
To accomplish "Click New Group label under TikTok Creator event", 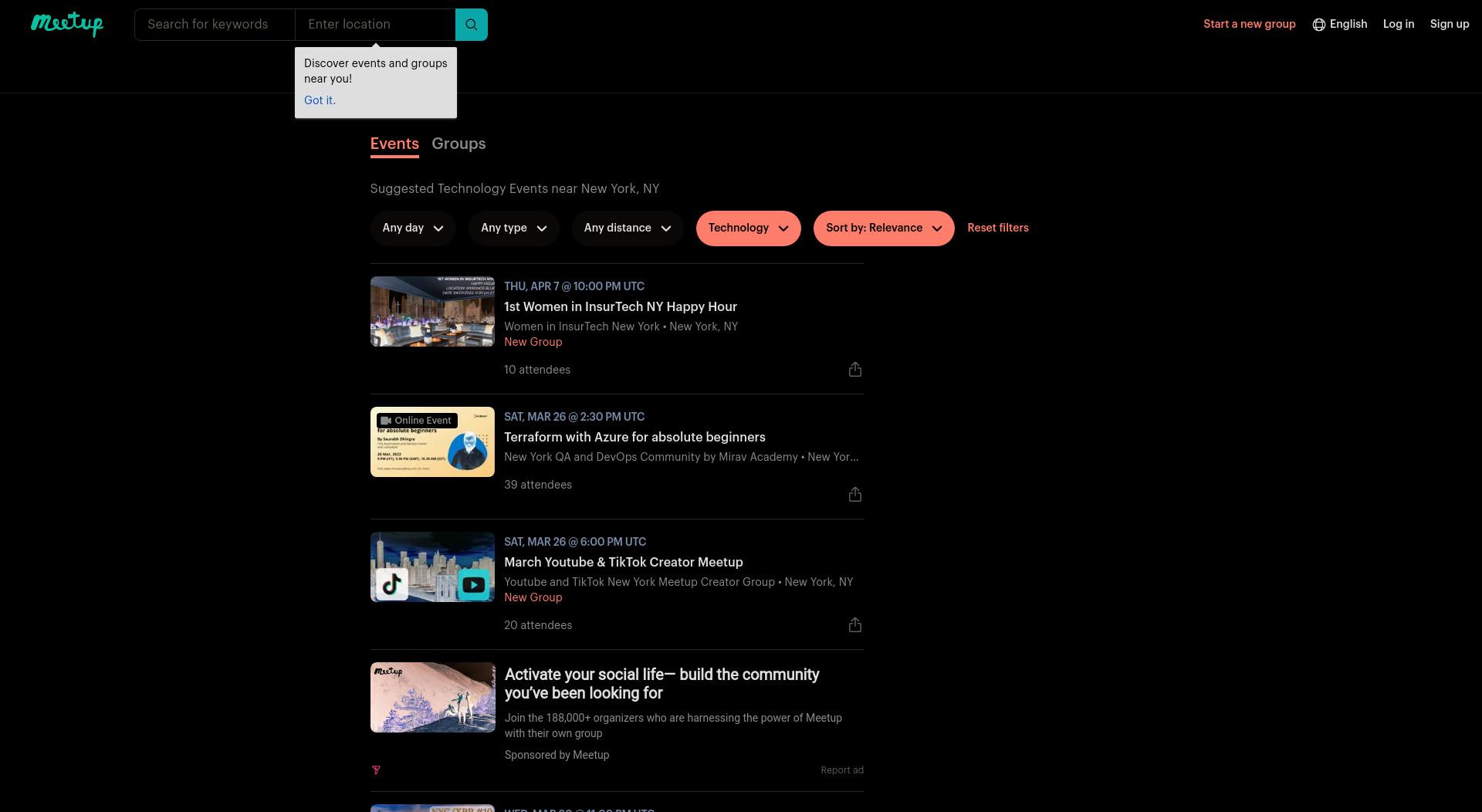I will (533, 598).
